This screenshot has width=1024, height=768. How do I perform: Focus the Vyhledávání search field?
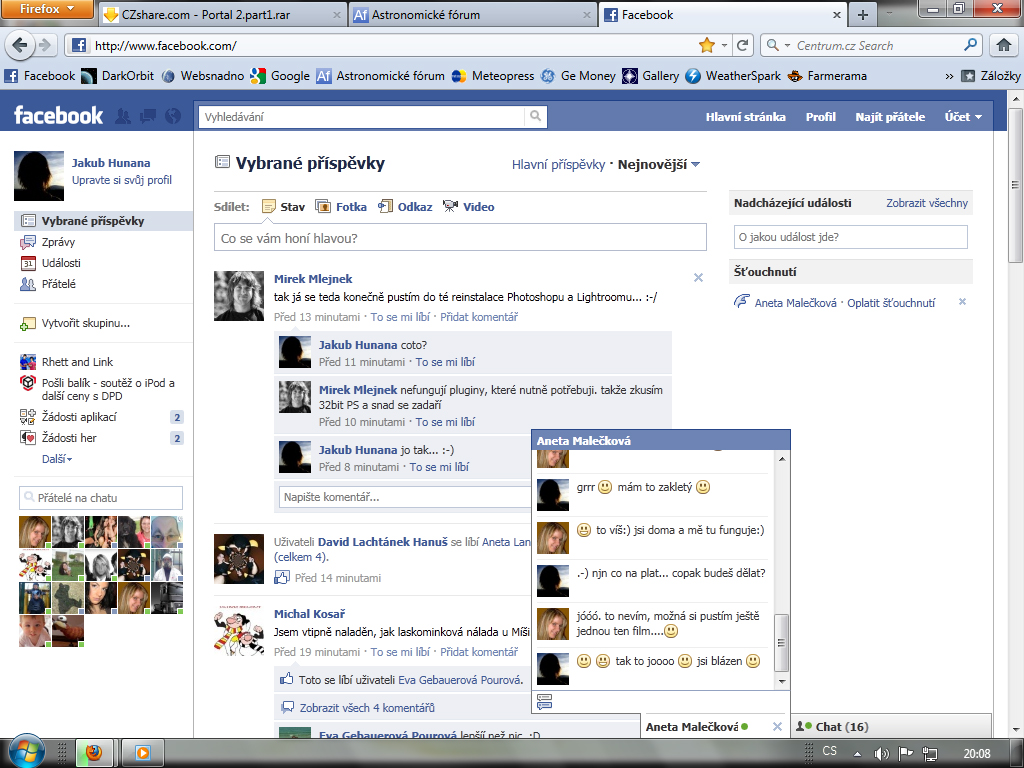(x=362, y=117)
